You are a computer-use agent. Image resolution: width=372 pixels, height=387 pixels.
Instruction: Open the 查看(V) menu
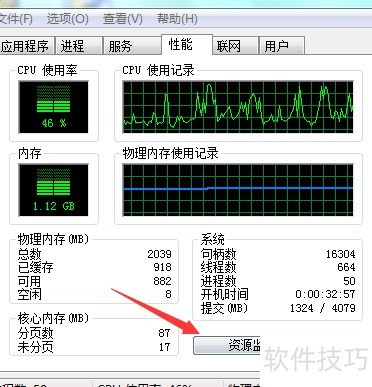pos(123,19)
